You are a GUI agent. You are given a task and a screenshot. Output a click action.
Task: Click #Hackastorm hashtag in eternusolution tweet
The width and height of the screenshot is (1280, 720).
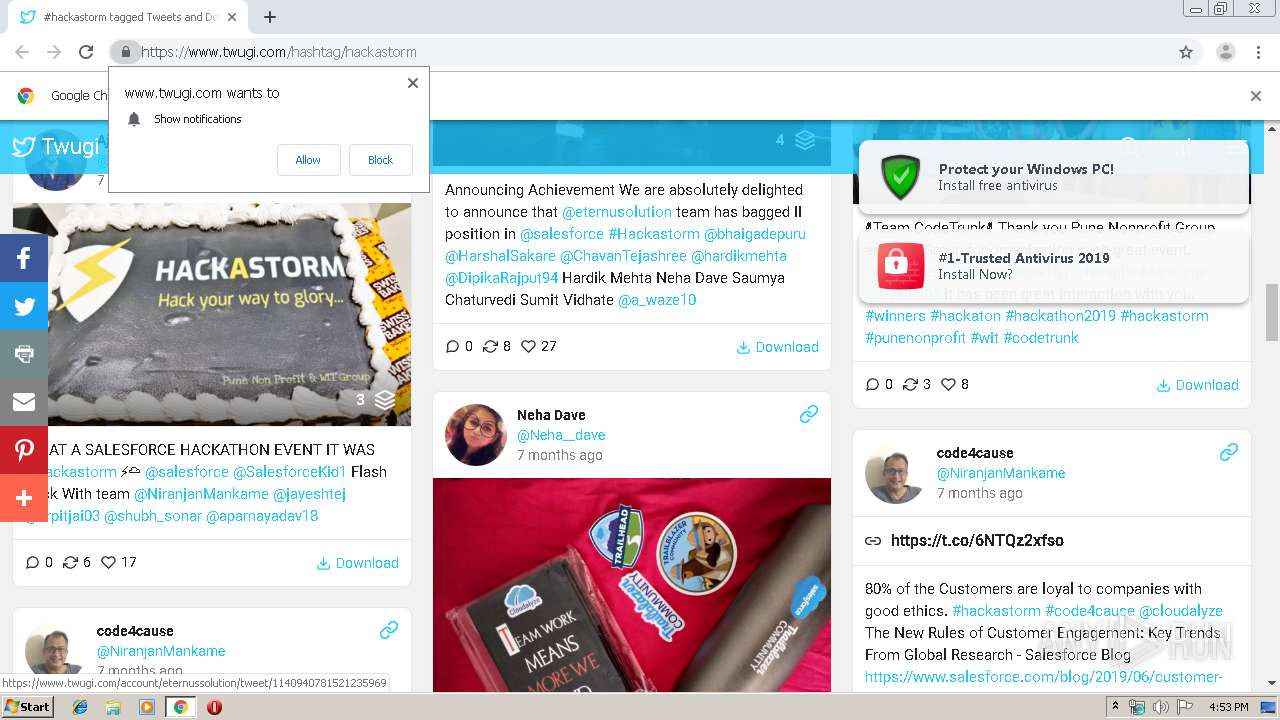tap(654, 234)
